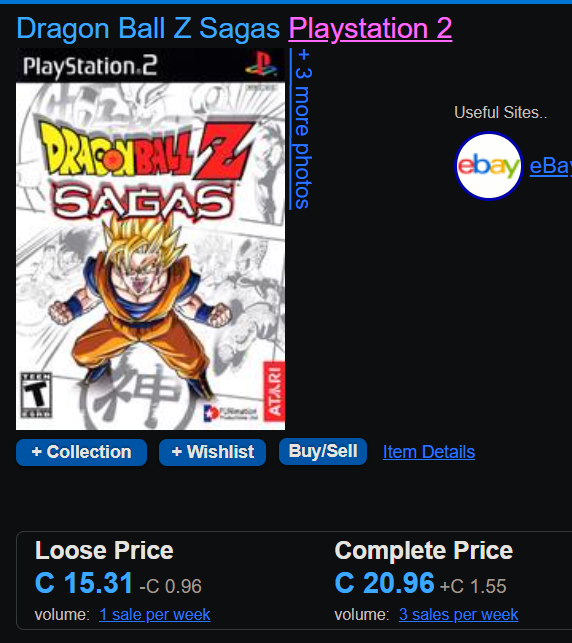Click the PlayStation symbol on cover banner
The height and width of the screenshot is (643, 572).
pyautogui.click(x=261, y=64)
